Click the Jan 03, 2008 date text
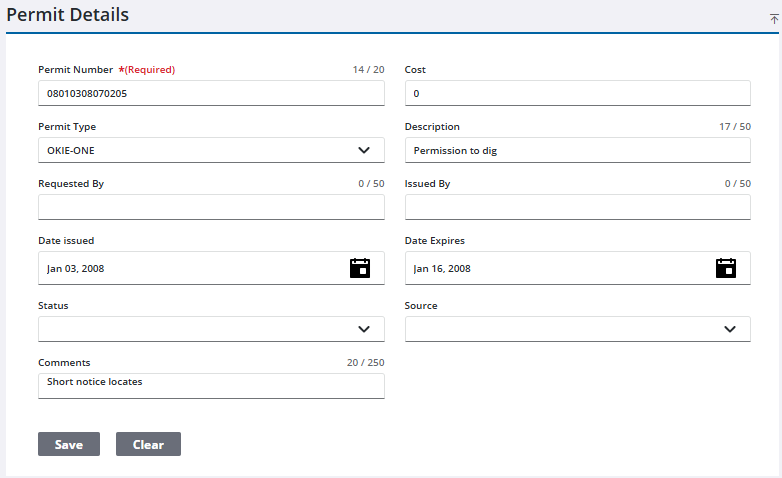782x478 pixels. [x=76, y=268]
